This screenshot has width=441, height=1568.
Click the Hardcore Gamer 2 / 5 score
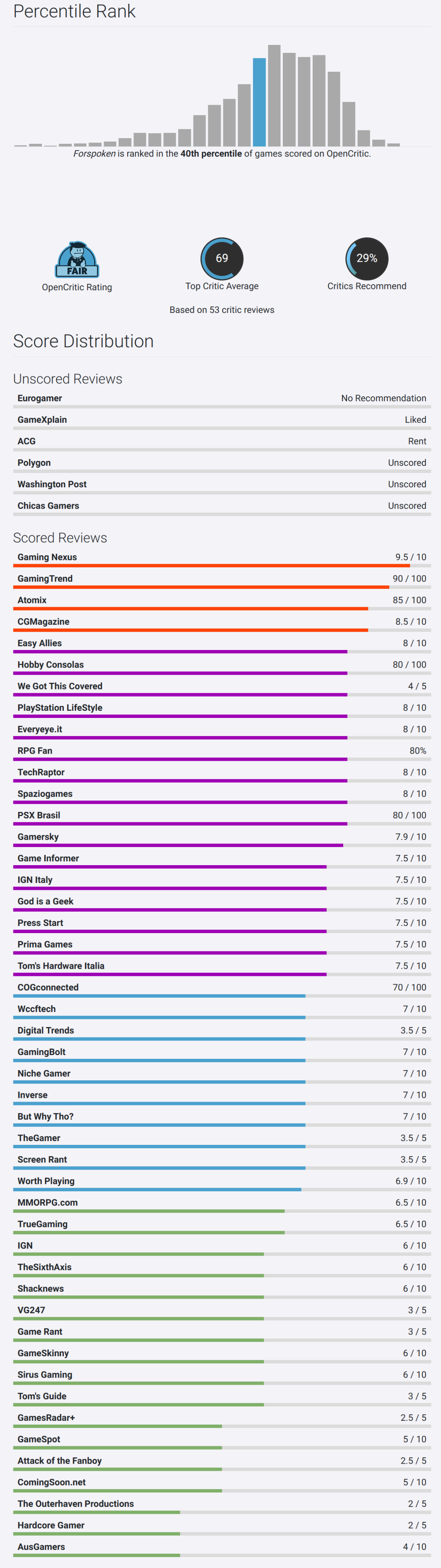click(x=417, y=1525)
